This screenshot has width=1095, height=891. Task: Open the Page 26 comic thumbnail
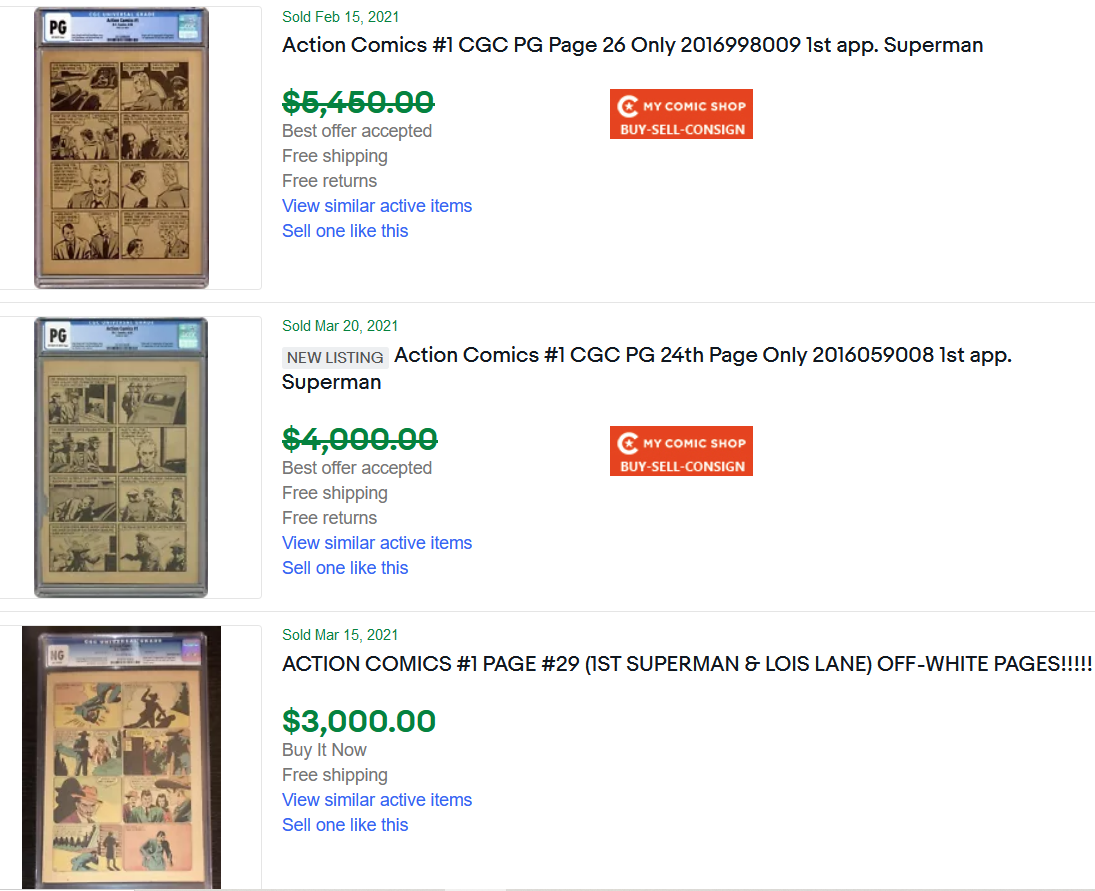point(121,148)
